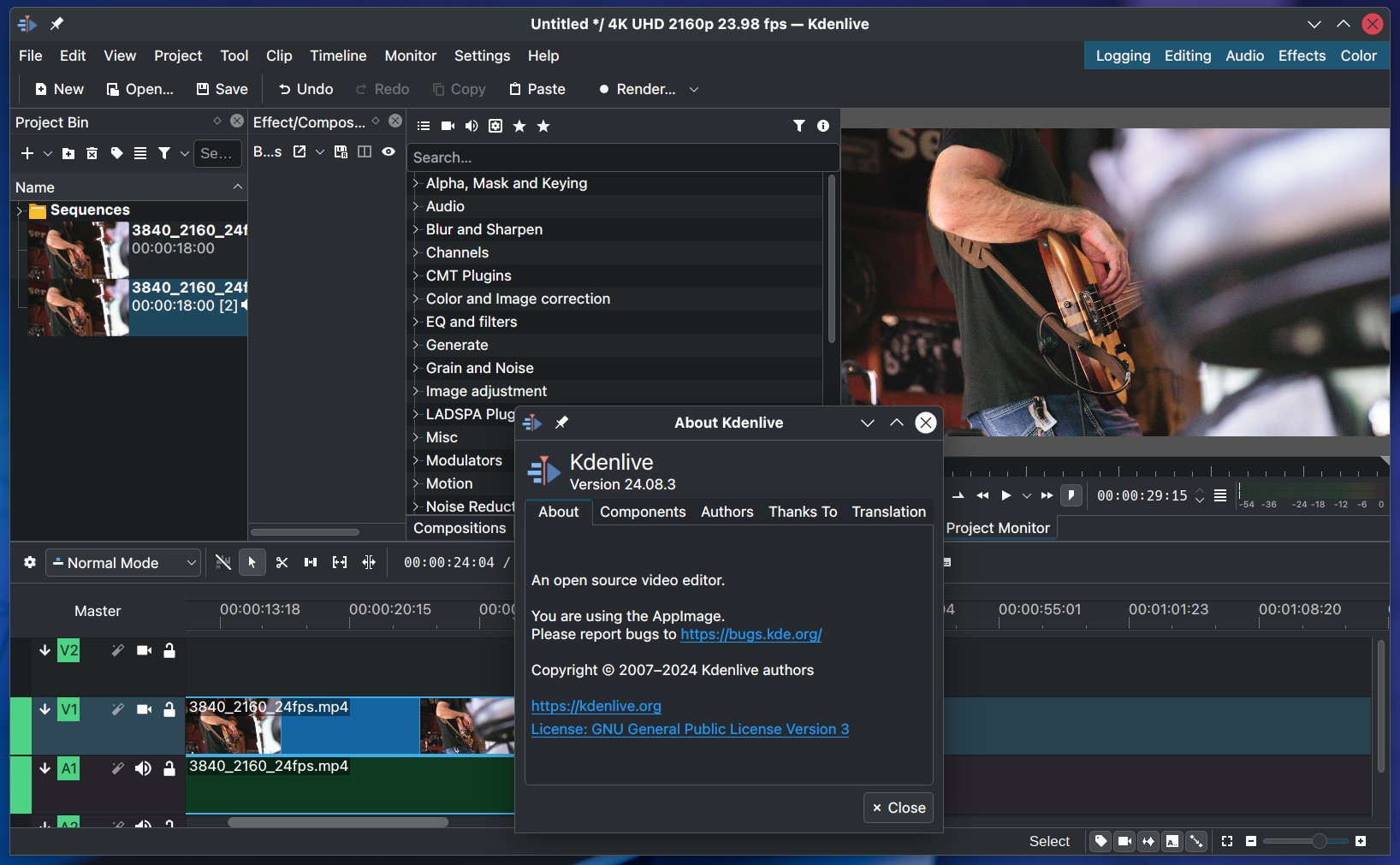Lock the V2 track
1400x865 pixels.
[169, 650]
